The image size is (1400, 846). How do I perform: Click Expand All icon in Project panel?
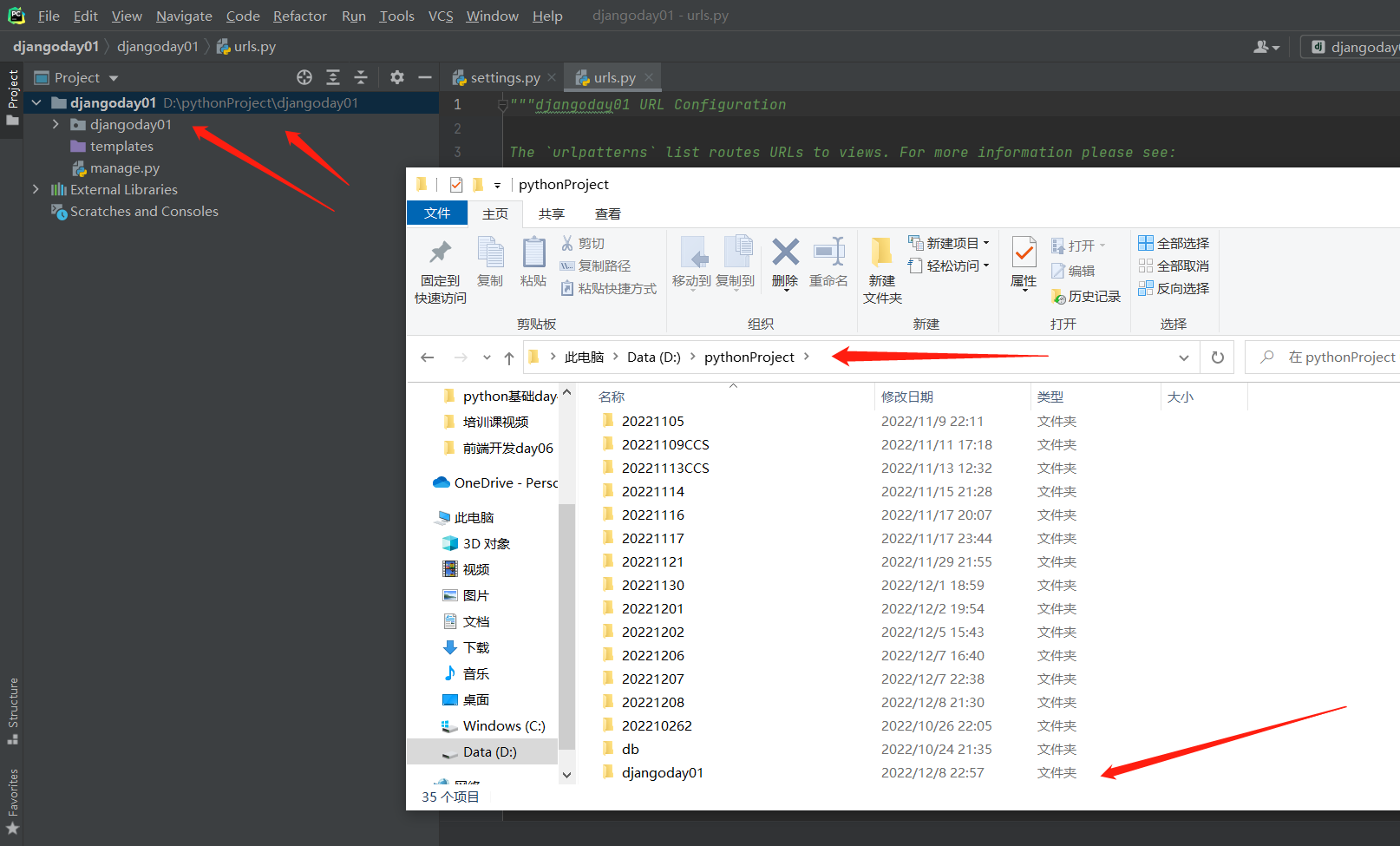333,77
